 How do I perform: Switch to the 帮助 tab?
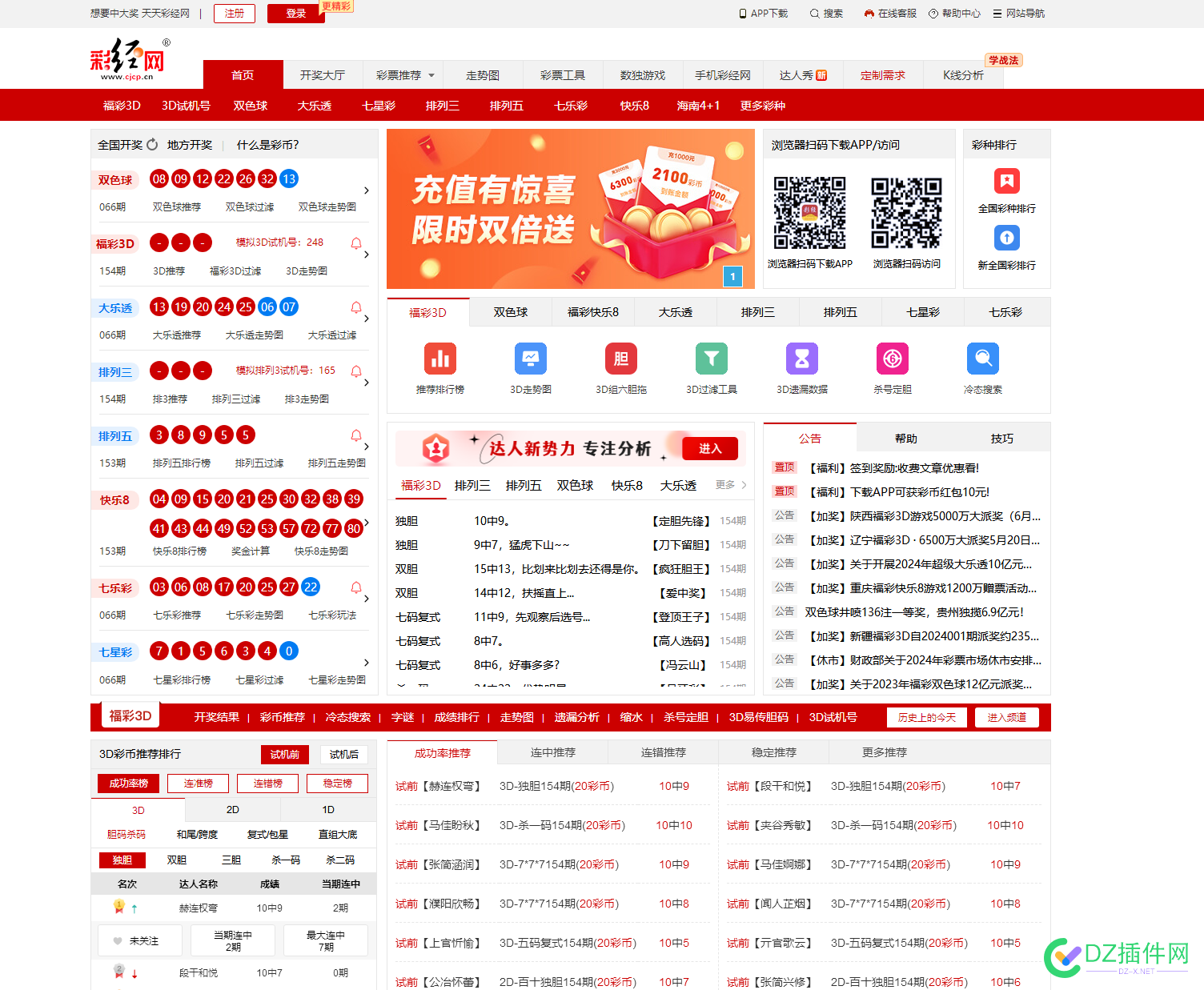tap(905, 439)
